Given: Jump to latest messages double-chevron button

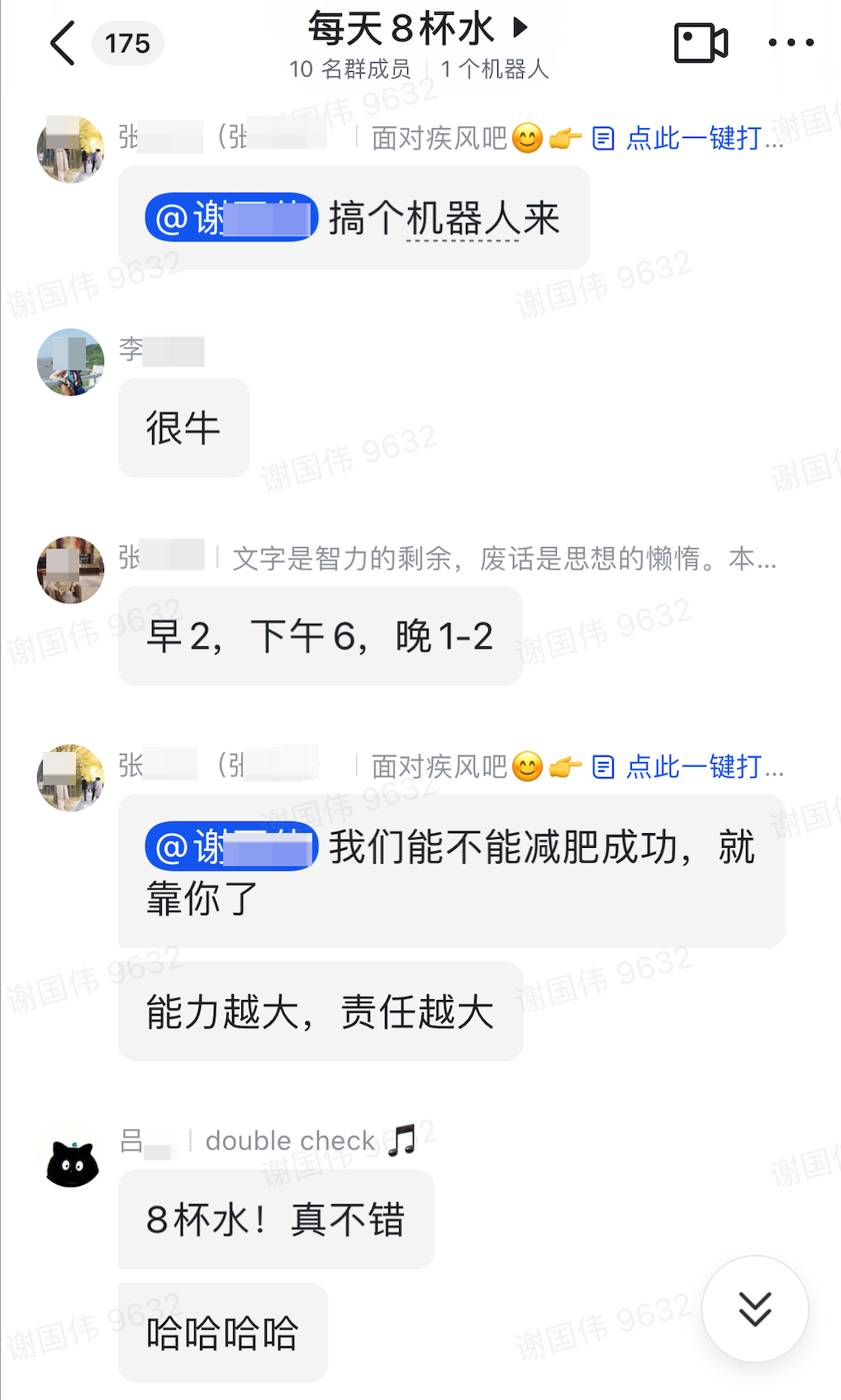Looking at the screenshot, I should pos(755,1308).
